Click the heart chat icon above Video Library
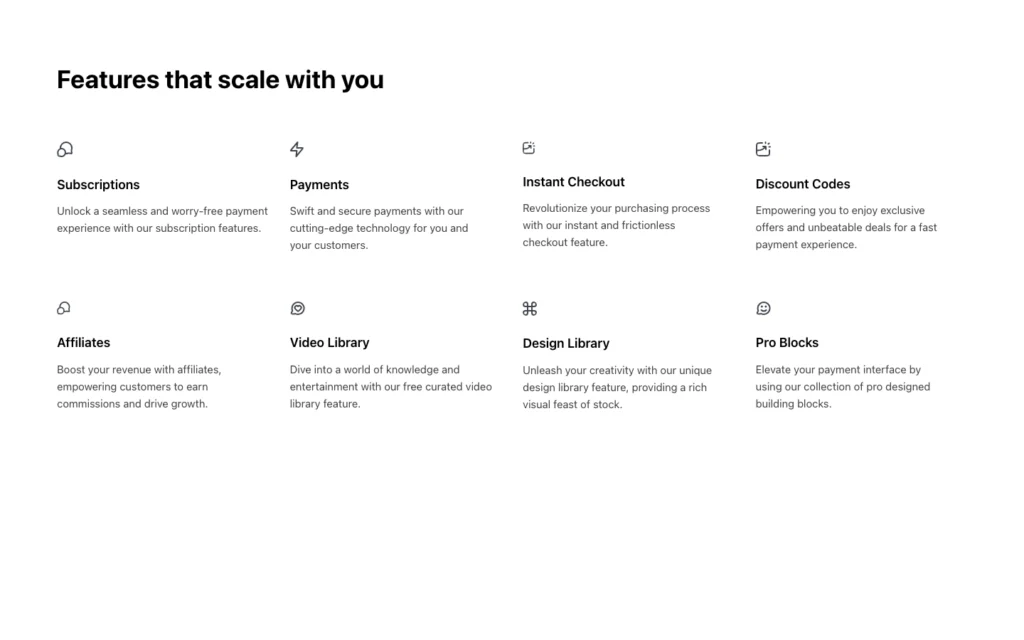This screenshot has height=640, width=1024. (x=297, y=308)
